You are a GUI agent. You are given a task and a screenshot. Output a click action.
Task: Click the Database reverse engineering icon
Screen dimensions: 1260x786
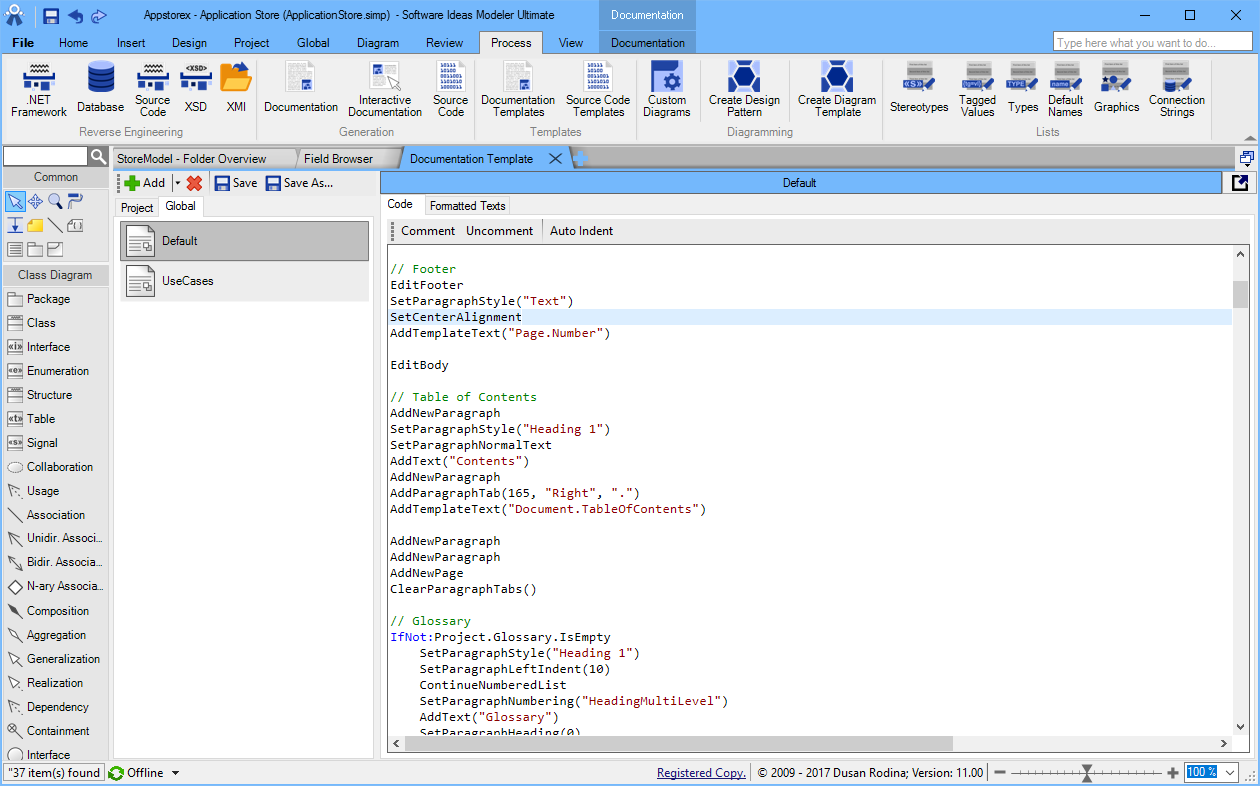click(100, 89)
